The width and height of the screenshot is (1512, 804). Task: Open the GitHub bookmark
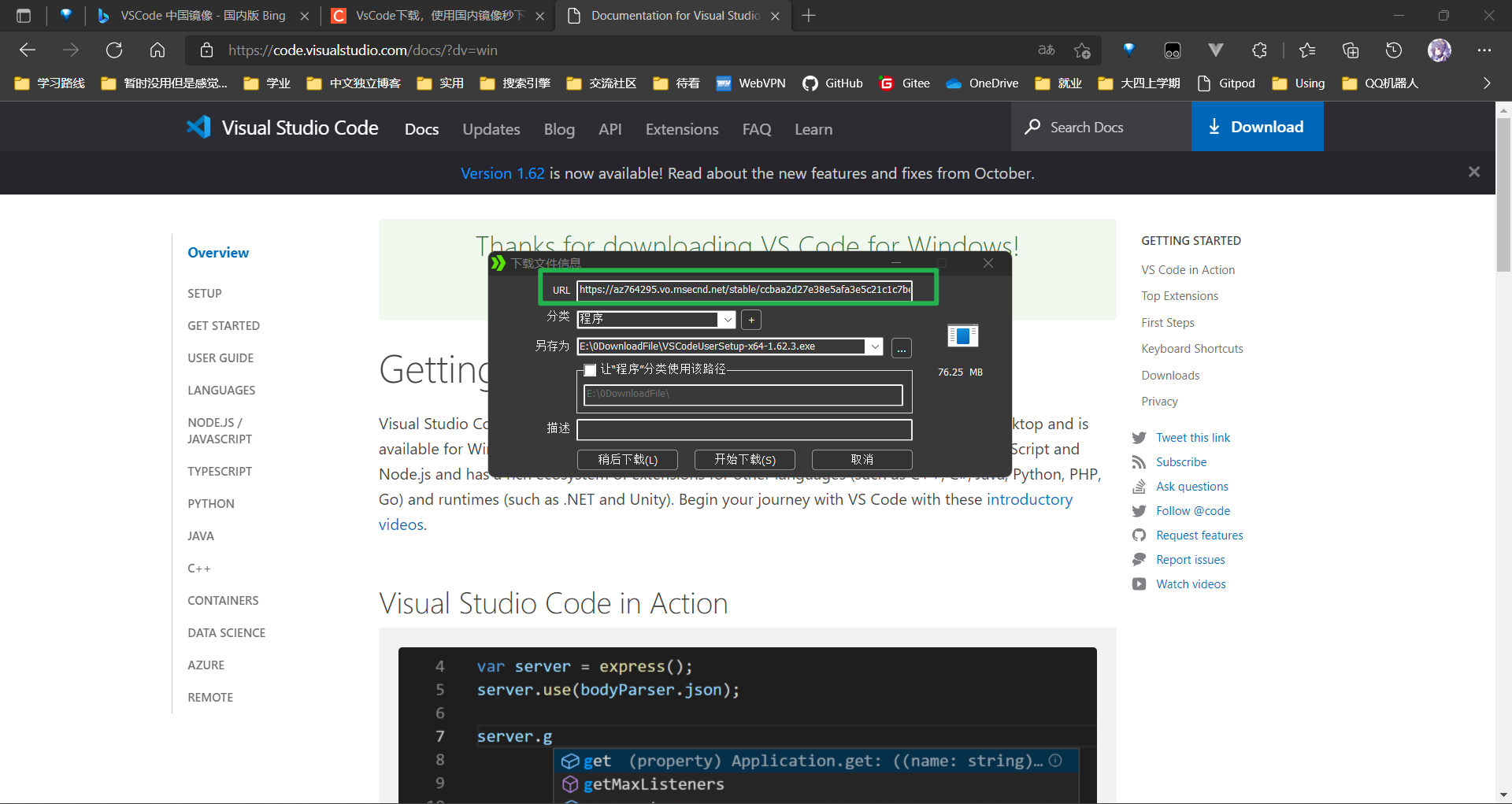point(832,83)
